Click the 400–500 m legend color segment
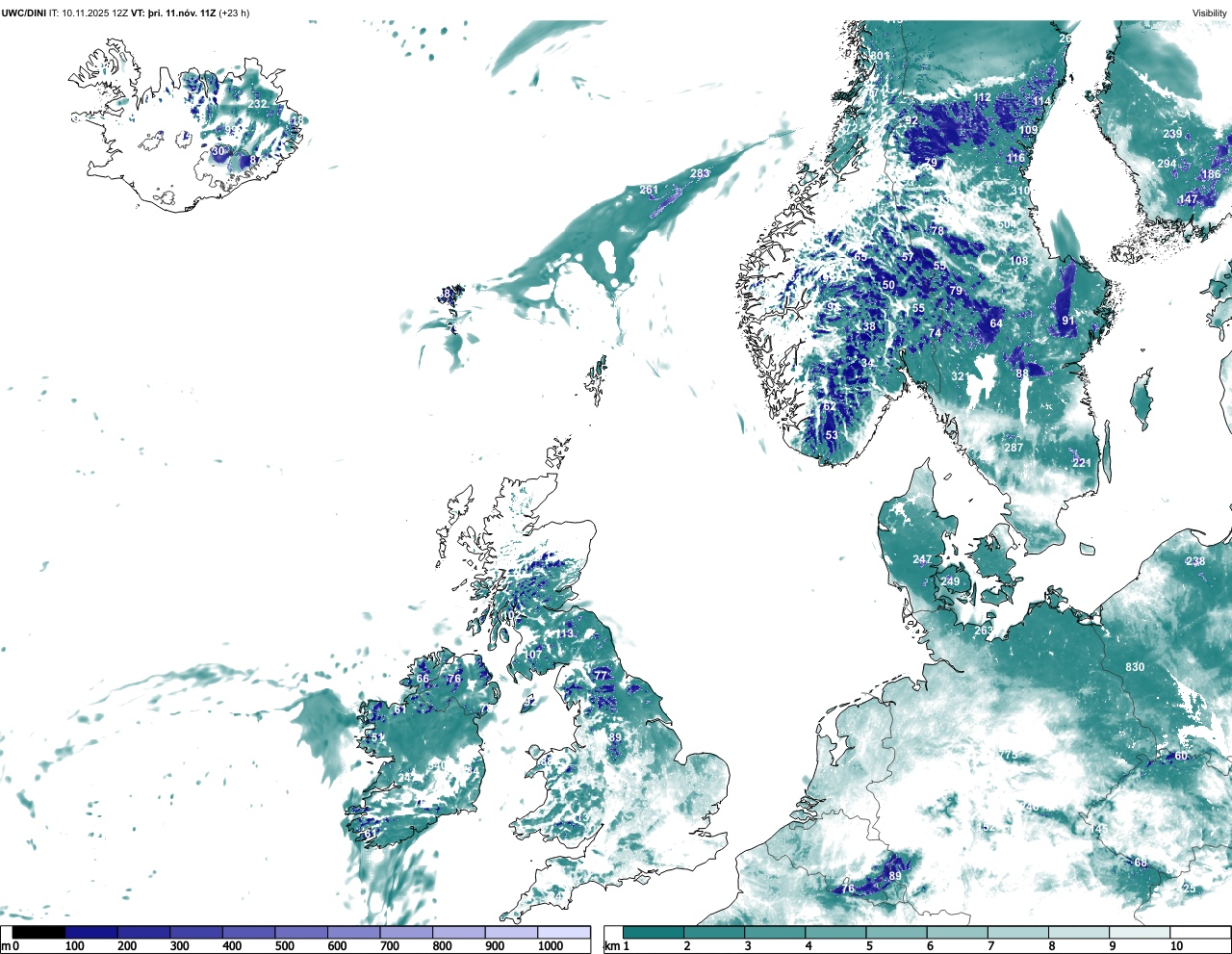This screenshot has height=954, width=1232. pos(248,933)
